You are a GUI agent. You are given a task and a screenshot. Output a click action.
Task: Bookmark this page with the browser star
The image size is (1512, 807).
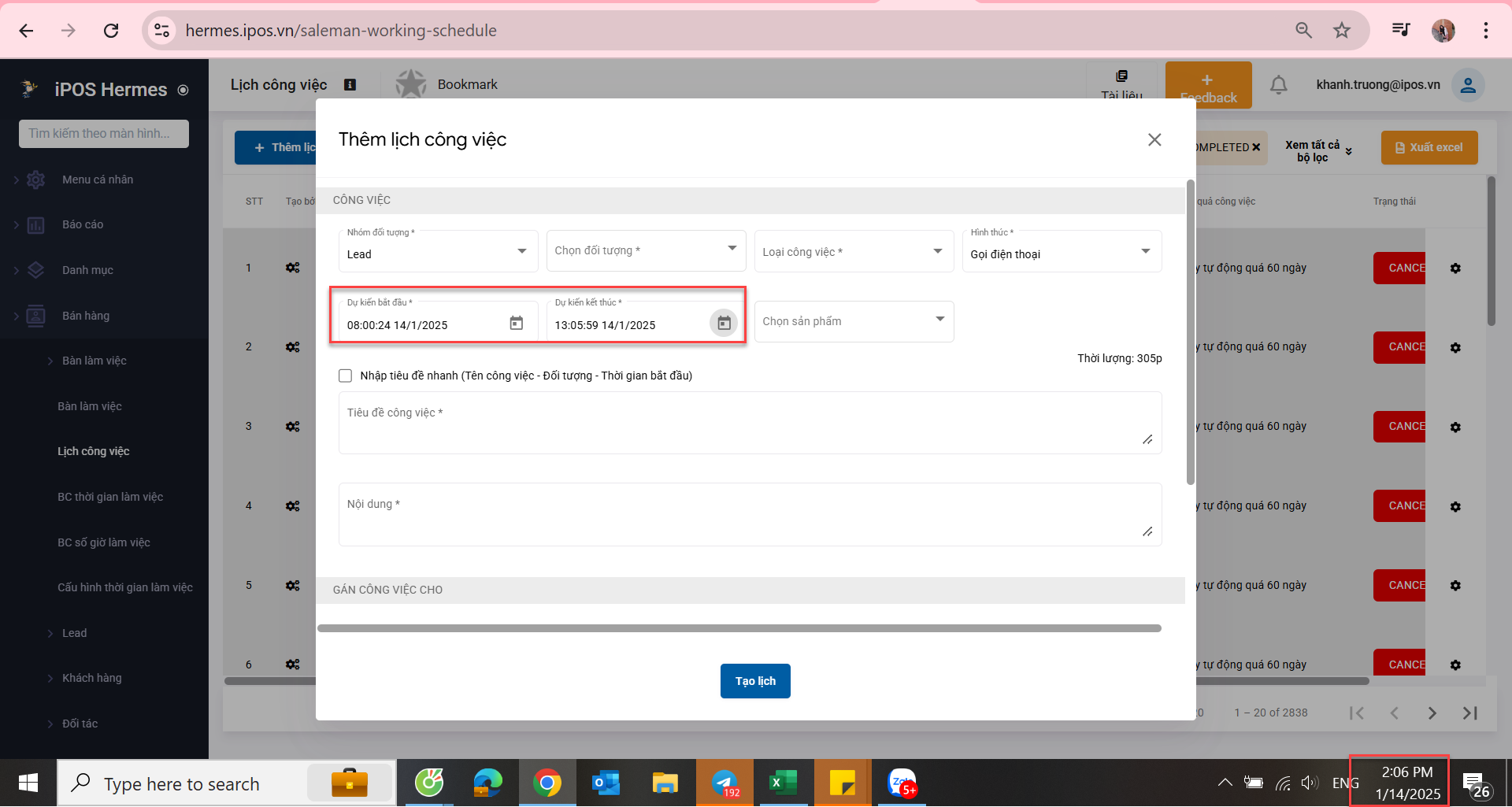(x=1342, y=31)
